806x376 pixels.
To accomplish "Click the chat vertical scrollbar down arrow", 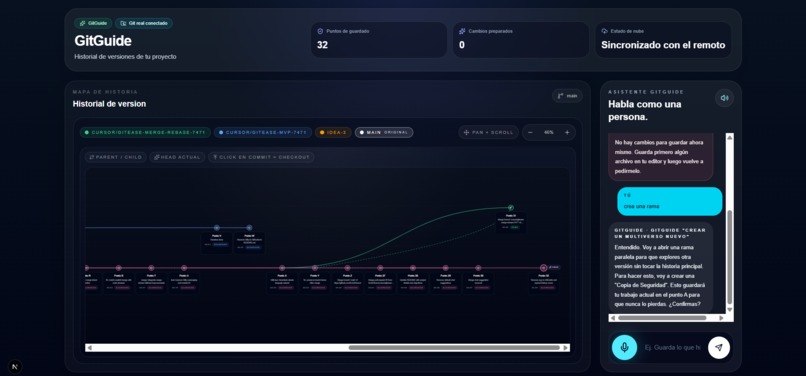I will coord(729,310).
